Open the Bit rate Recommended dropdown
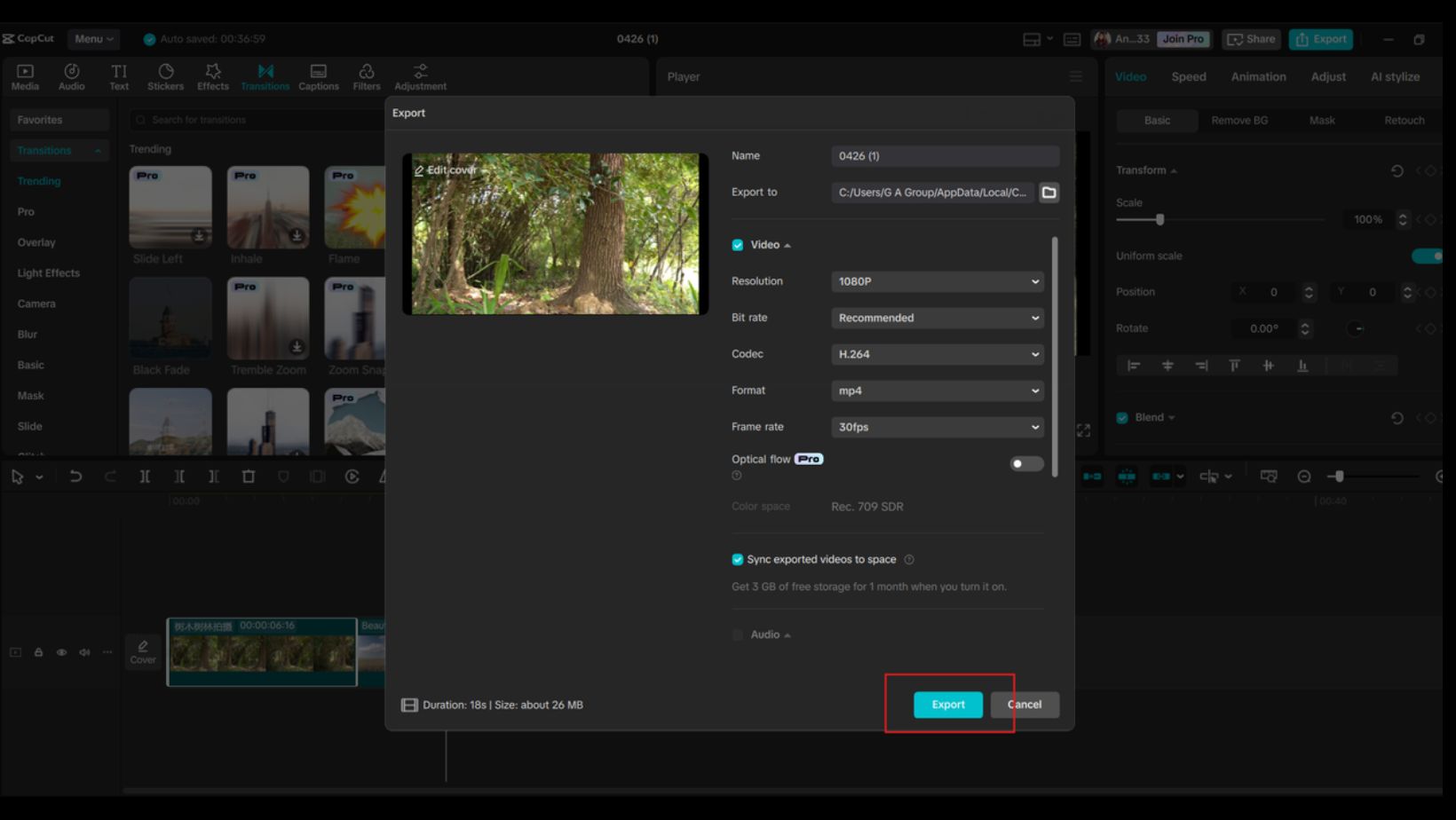 (x=938, y=318)
